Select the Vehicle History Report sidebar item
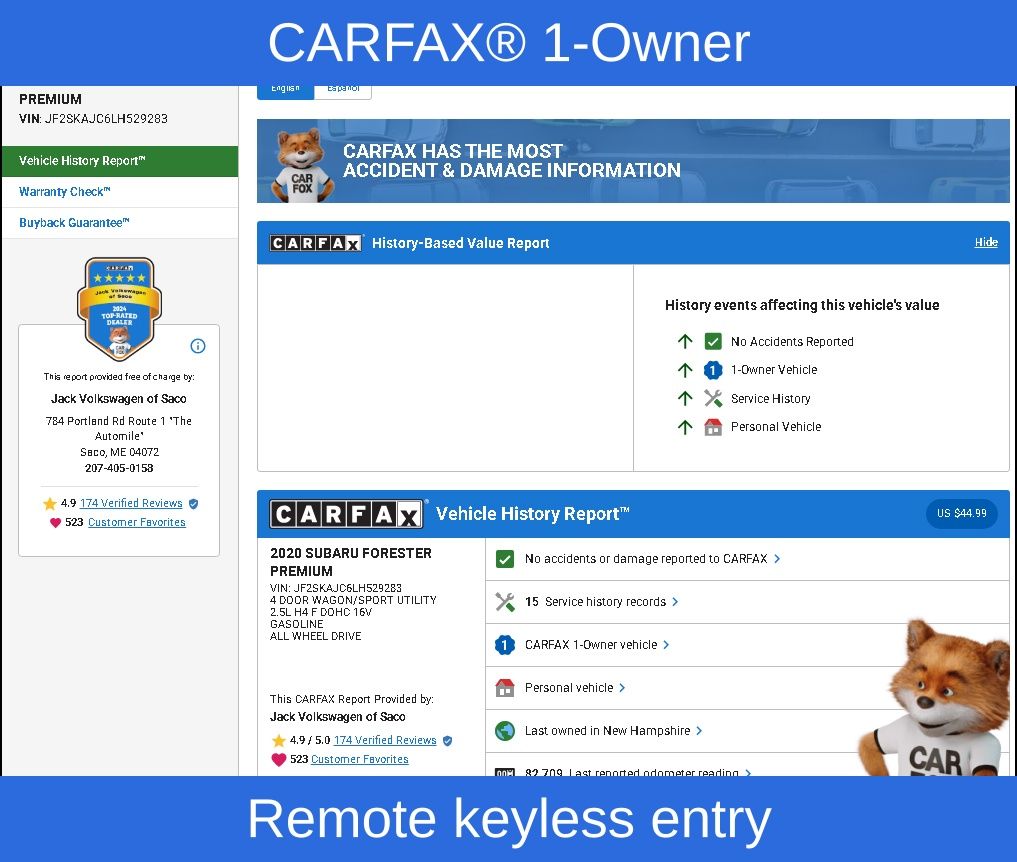The width and height of the screenshot is (1017, 862). [82, 161]
